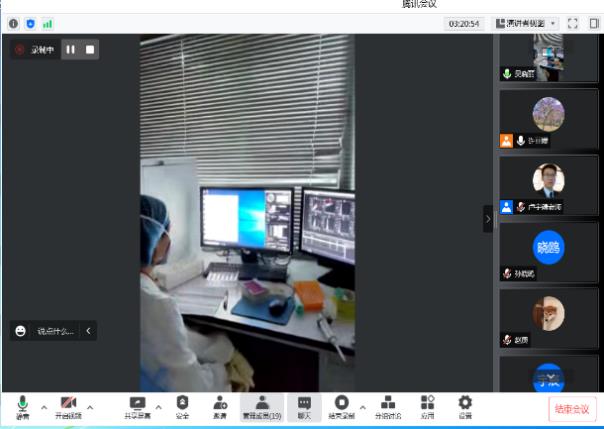Stop the recording with square button
Image resolution: width=604 pixels, height=429 pixels.
[90, 49]
